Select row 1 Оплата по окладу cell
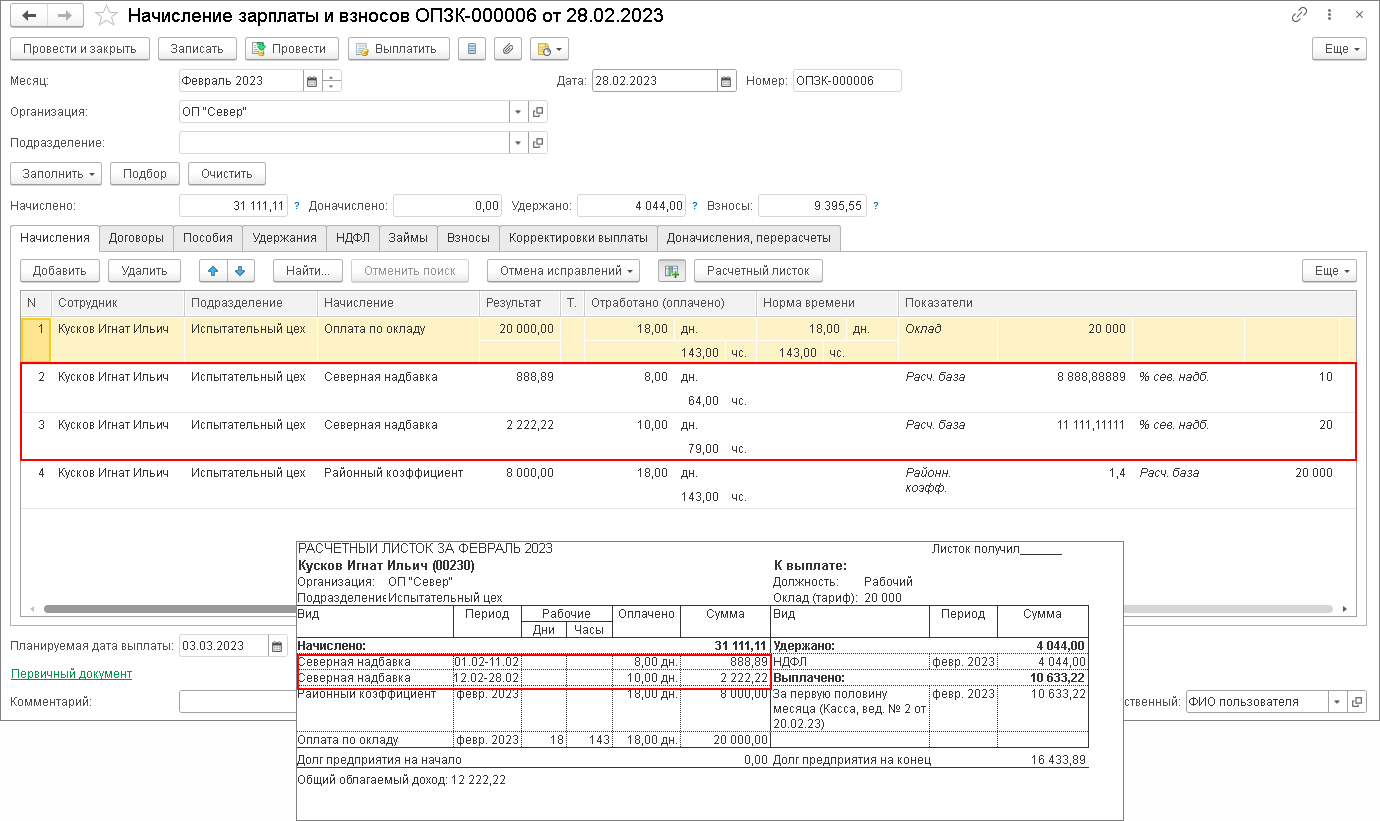 pos(397,329)
